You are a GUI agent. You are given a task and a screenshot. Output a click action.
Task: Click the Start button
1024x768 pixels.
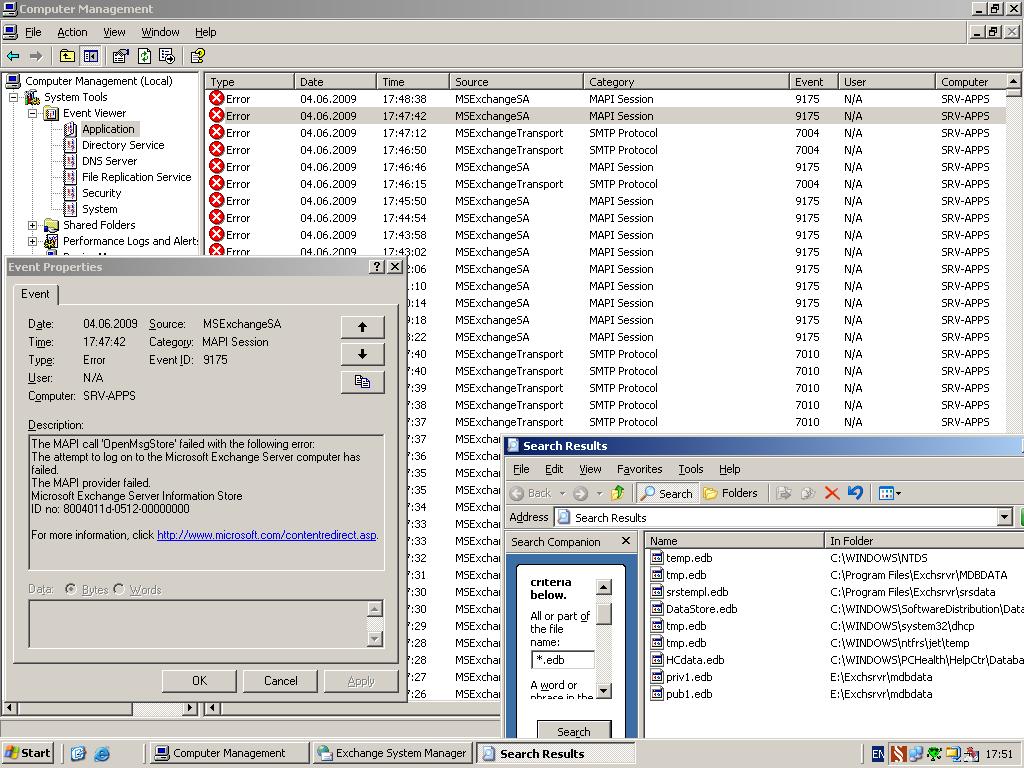(x=27, y=753)
